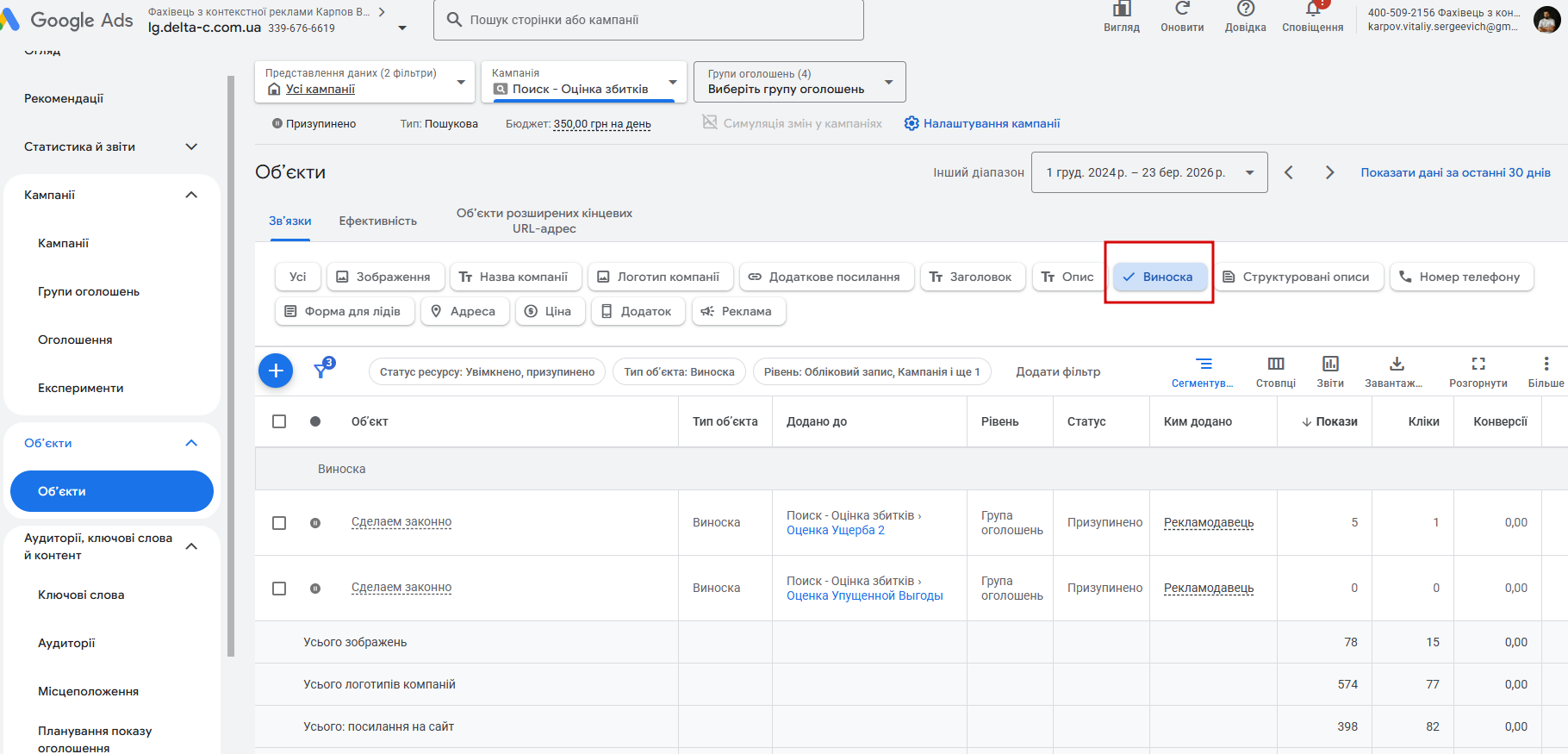Check the select-all checkbox in table header
This screenshot has height=754, width=1568.
click(x=279, y=421)
